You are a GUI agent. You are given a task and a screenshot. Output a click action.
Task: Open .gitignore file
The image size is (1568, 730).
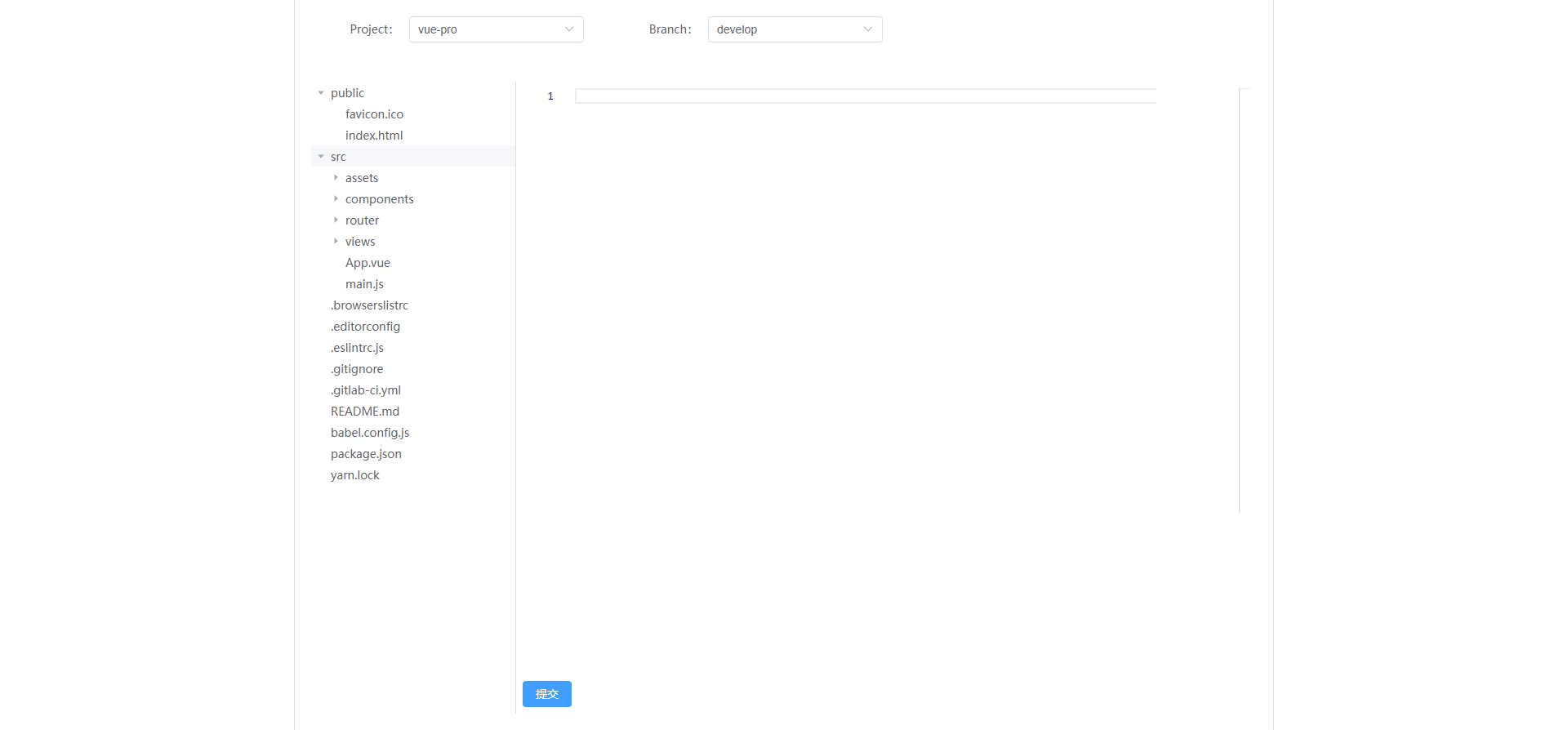(x=357, y=369)
